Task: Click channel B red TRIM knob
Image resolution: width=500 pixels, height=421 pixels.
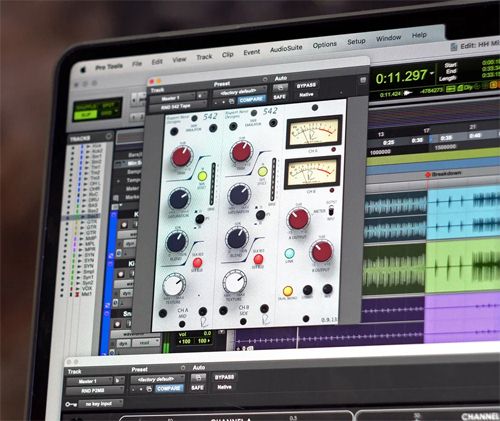Action: point(241,152)
